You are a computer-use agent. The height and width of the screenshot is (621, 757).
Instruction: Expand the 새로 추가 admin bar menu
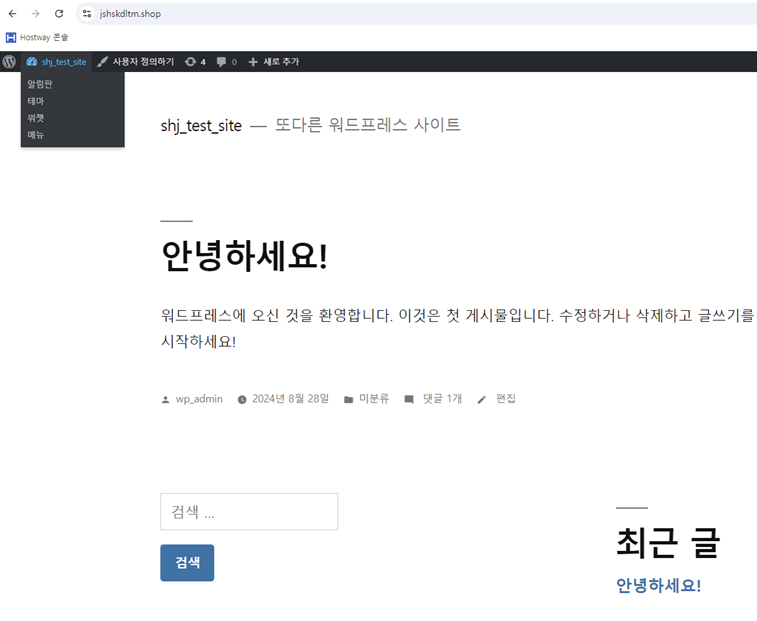click(273, 62)
